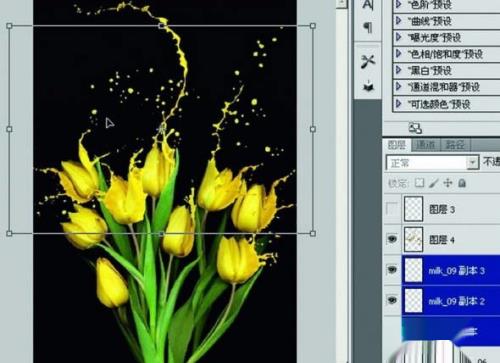The height and width of the screenshot is (363, 500).
Task: Open the 正常 blend mode dropdown
Action: coord(432,163)
